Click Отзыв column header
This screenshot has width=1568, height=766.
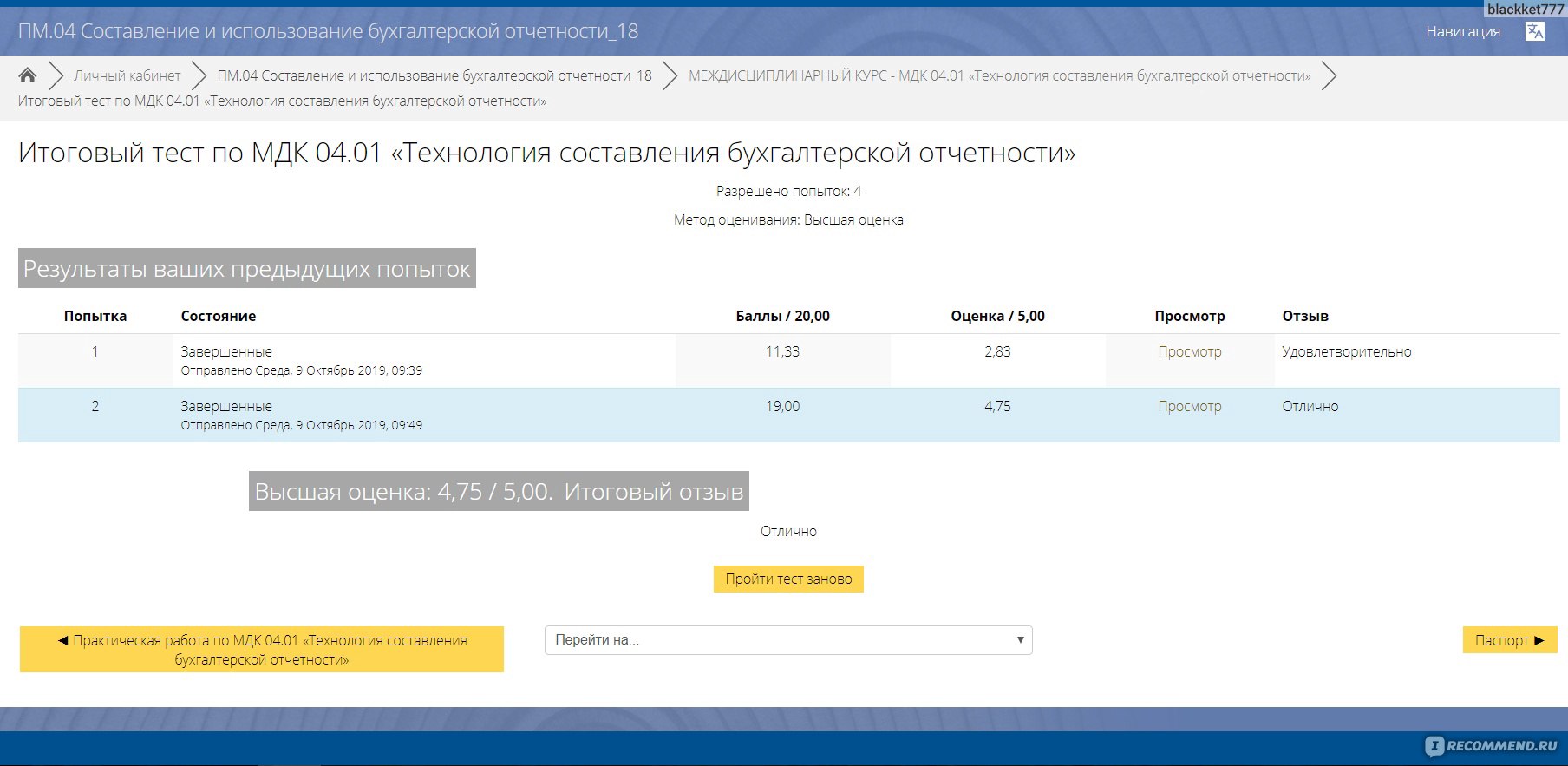click(x=1305, y=316)
